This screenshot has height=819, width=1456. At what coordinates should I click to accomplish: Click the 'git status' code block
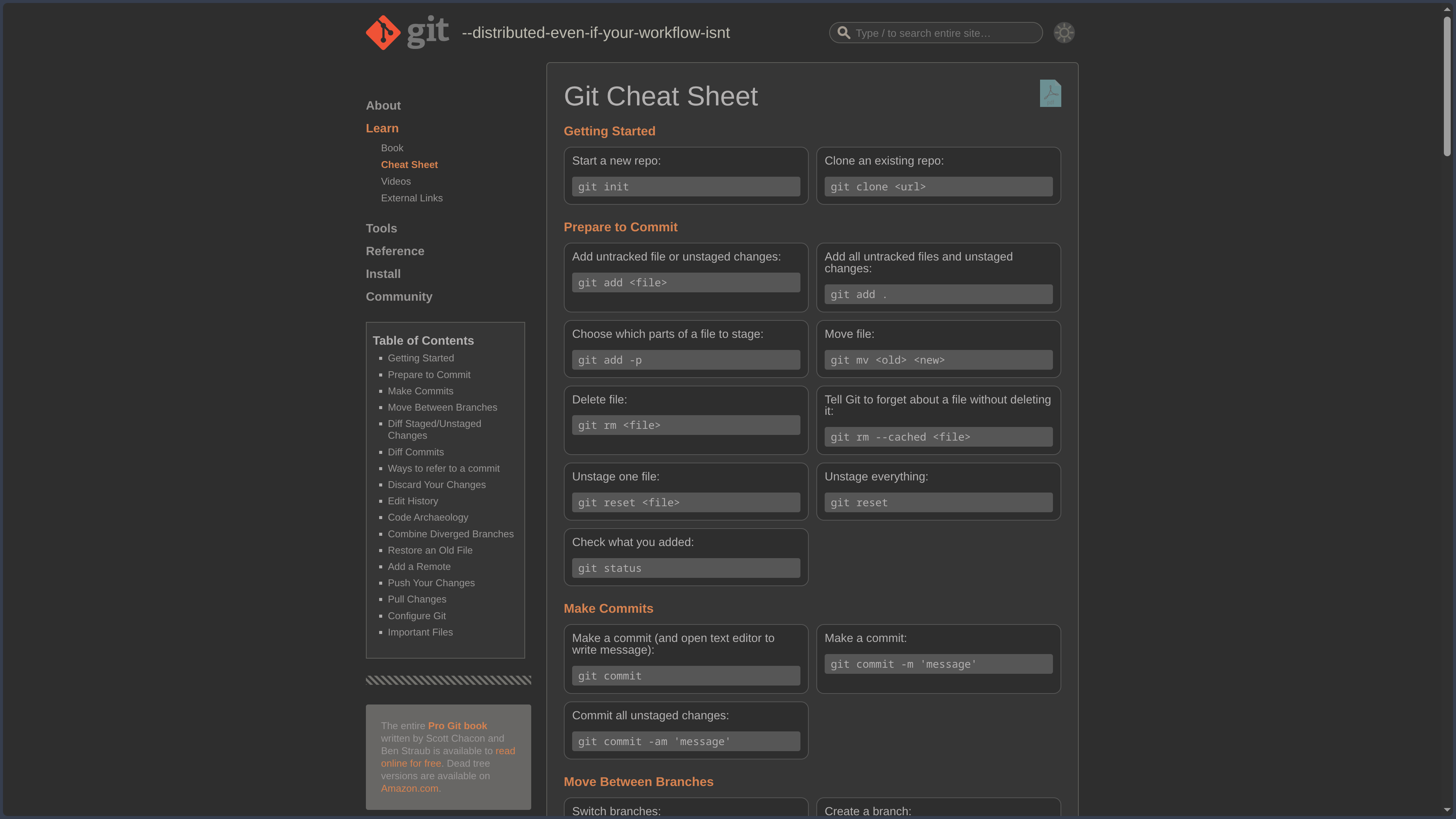pyautogui.click(x=686, y=568)
